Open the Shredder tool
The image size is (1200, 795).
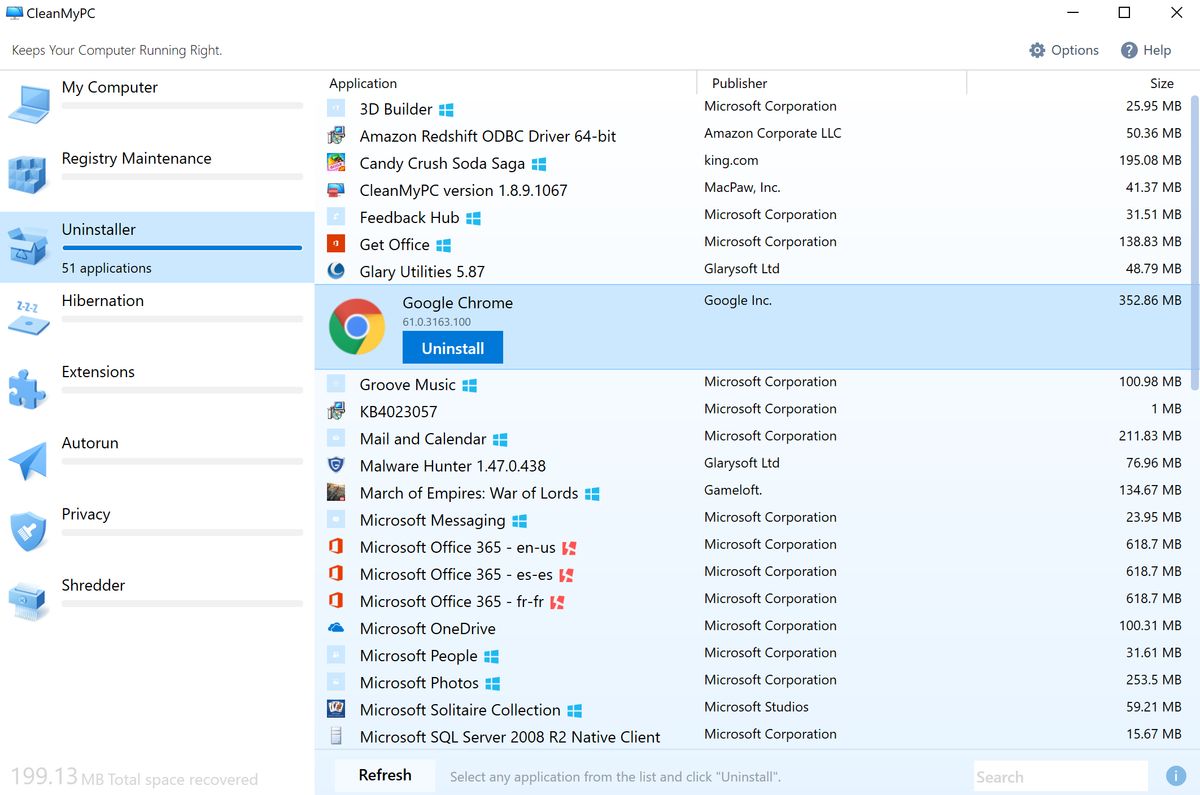point(93,585)
